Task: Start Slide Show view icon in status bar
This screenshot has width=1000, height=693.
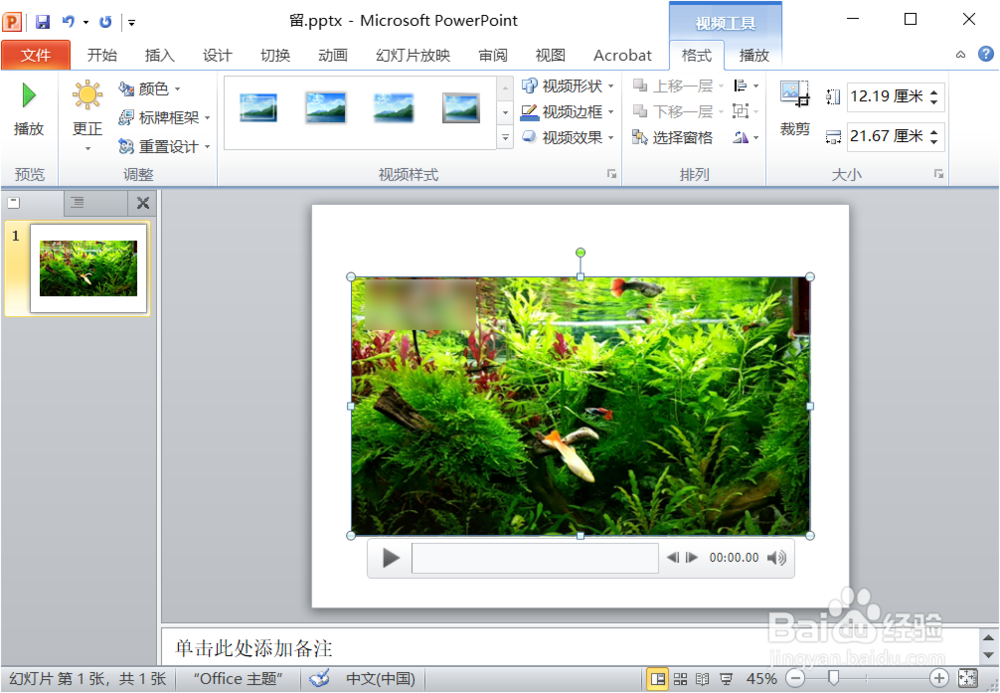Action: [x=726, y=679]
